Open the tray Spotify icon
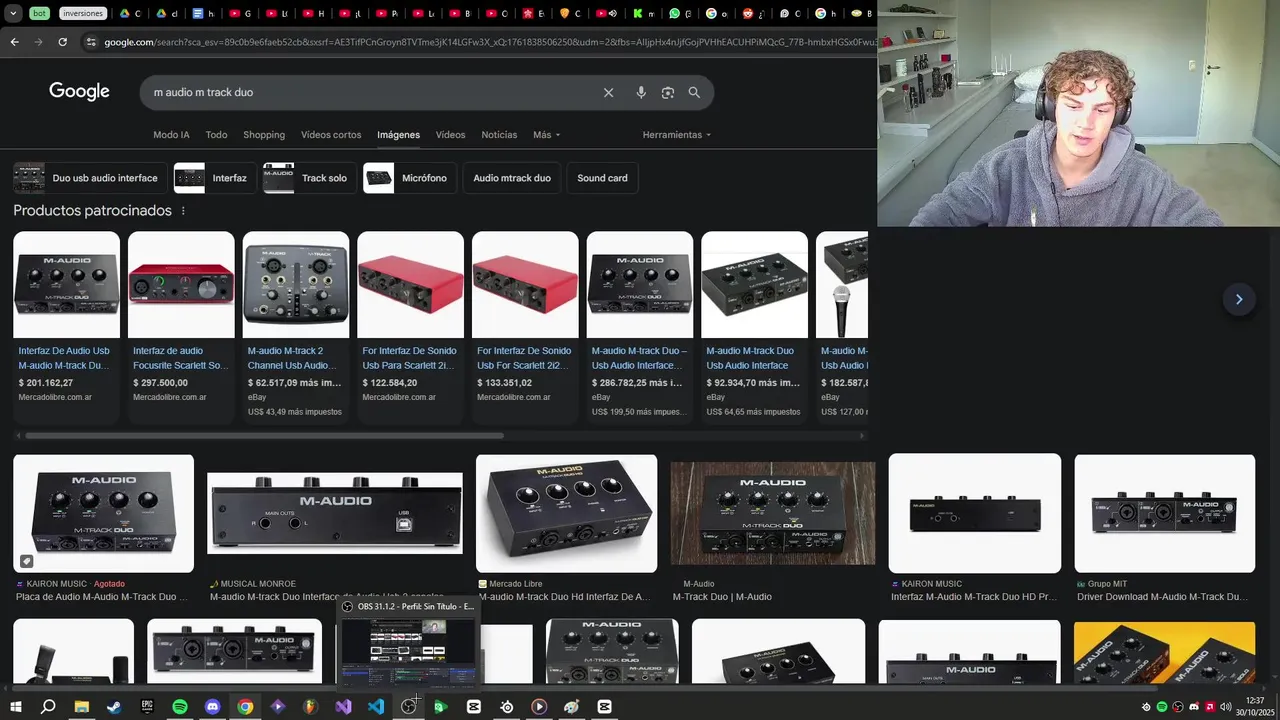The image size is (1280, 720). pos(1162,707)
